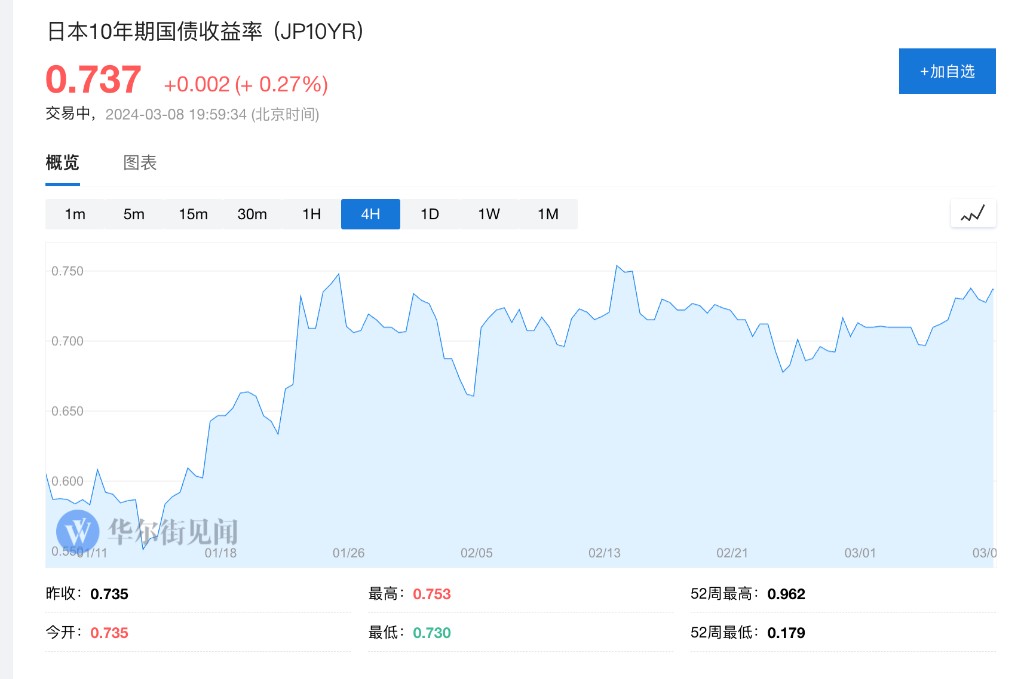Click the line chart type icon
This screenshot has width=1024, height=679.
tap(972, 213)
